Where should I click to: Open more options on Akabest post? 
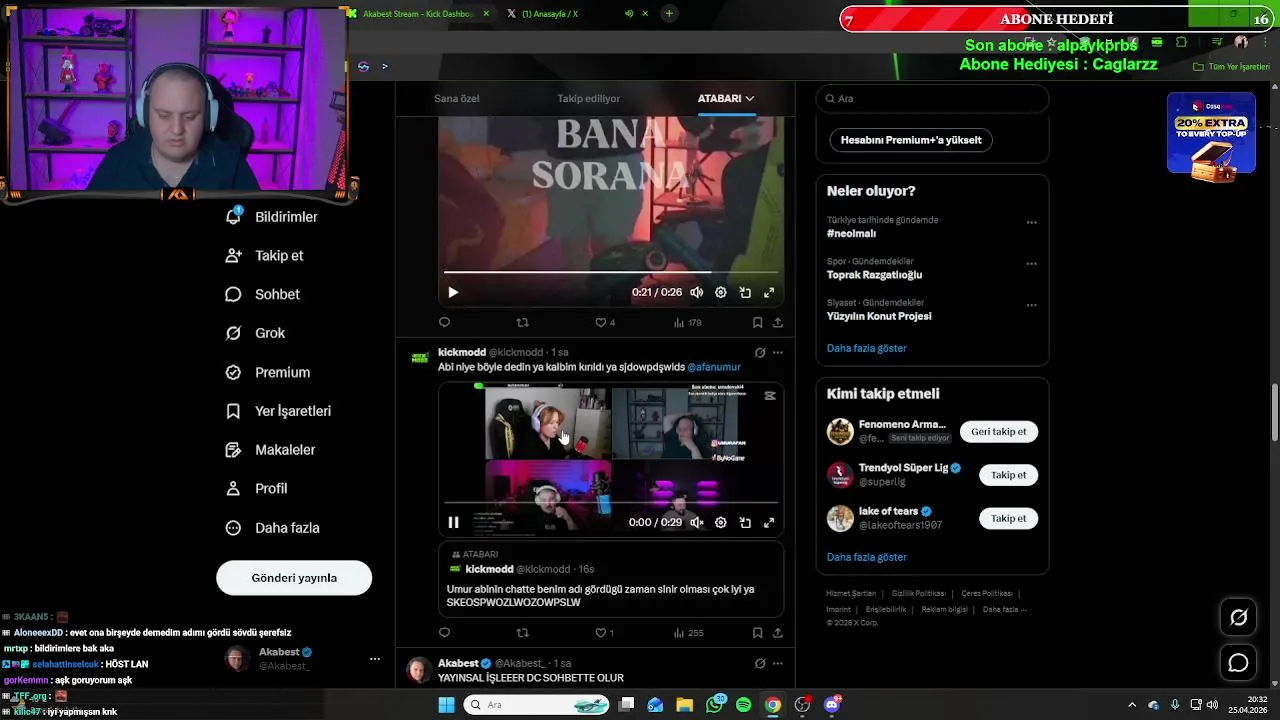[x=778, y=664]
